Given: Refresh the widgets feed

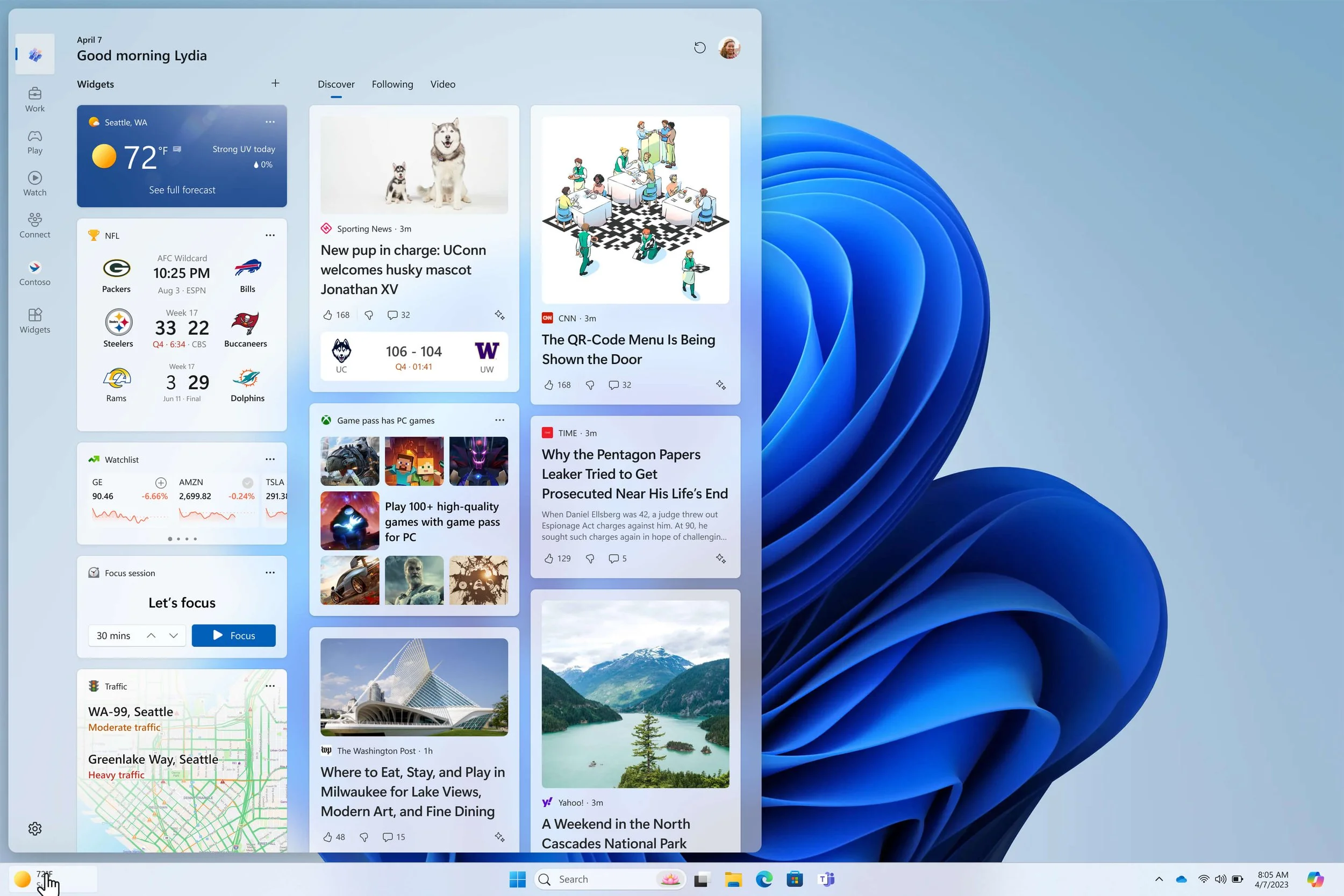Looking at the screenshot, I should [x=699, y=47].
